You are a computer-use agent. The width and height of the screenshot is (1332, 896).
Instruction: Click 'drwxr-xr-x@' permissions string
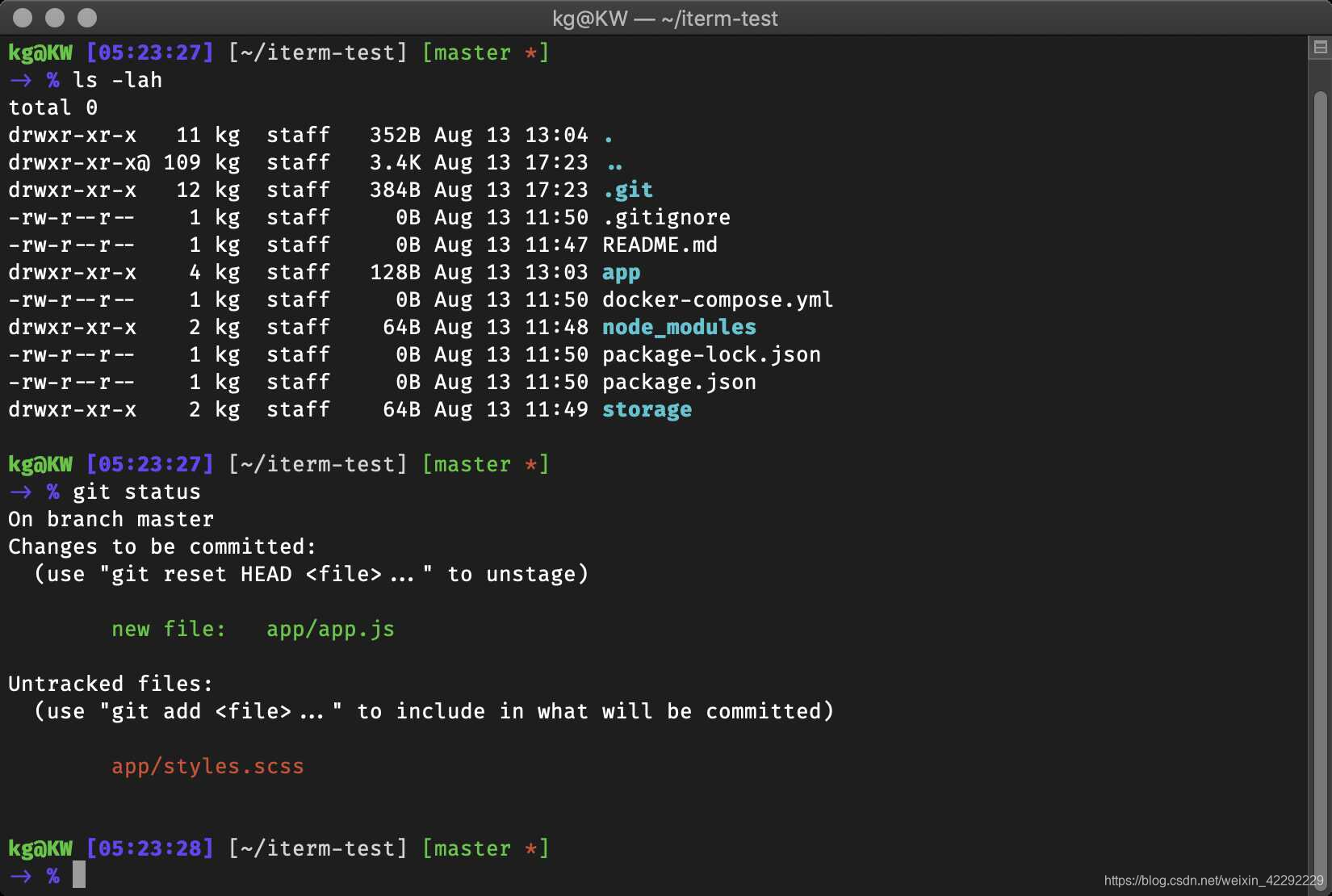coord(79,162)
